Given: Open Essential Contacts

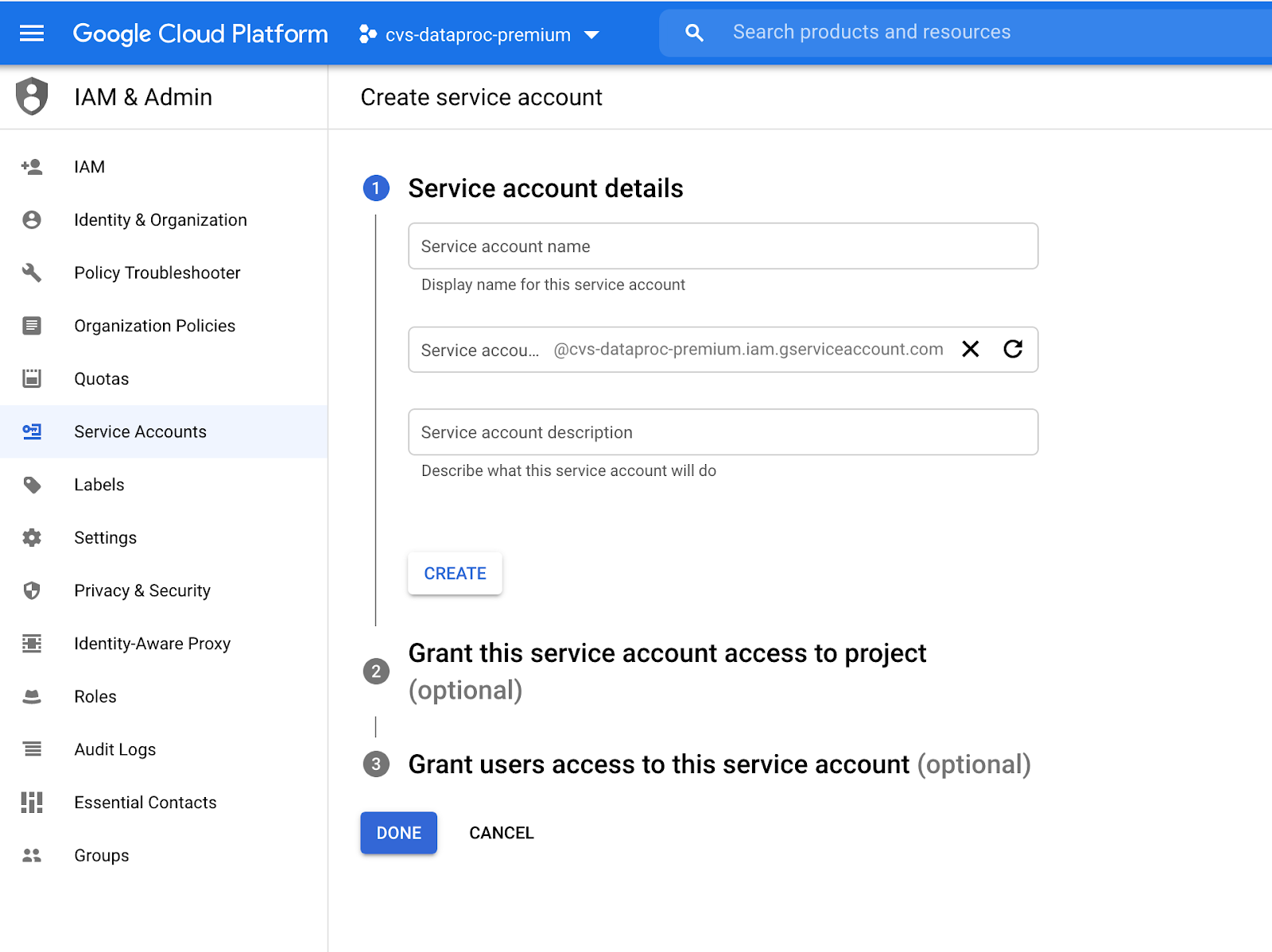Looking at the screenshot, I should tap(164, 803).
